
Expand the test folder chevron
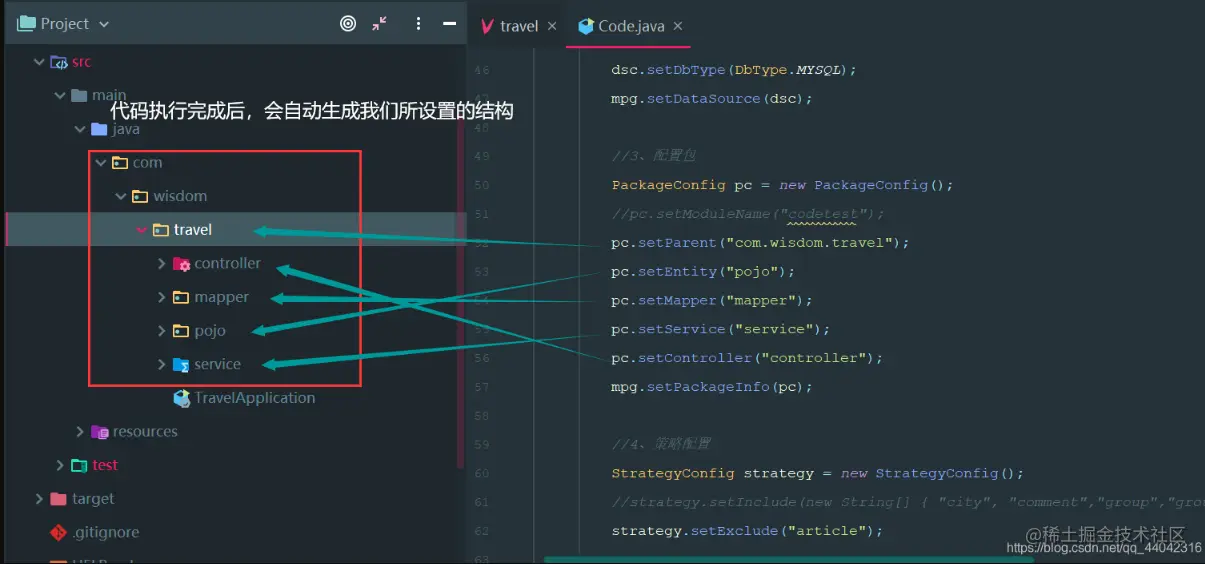pos(60,466)
